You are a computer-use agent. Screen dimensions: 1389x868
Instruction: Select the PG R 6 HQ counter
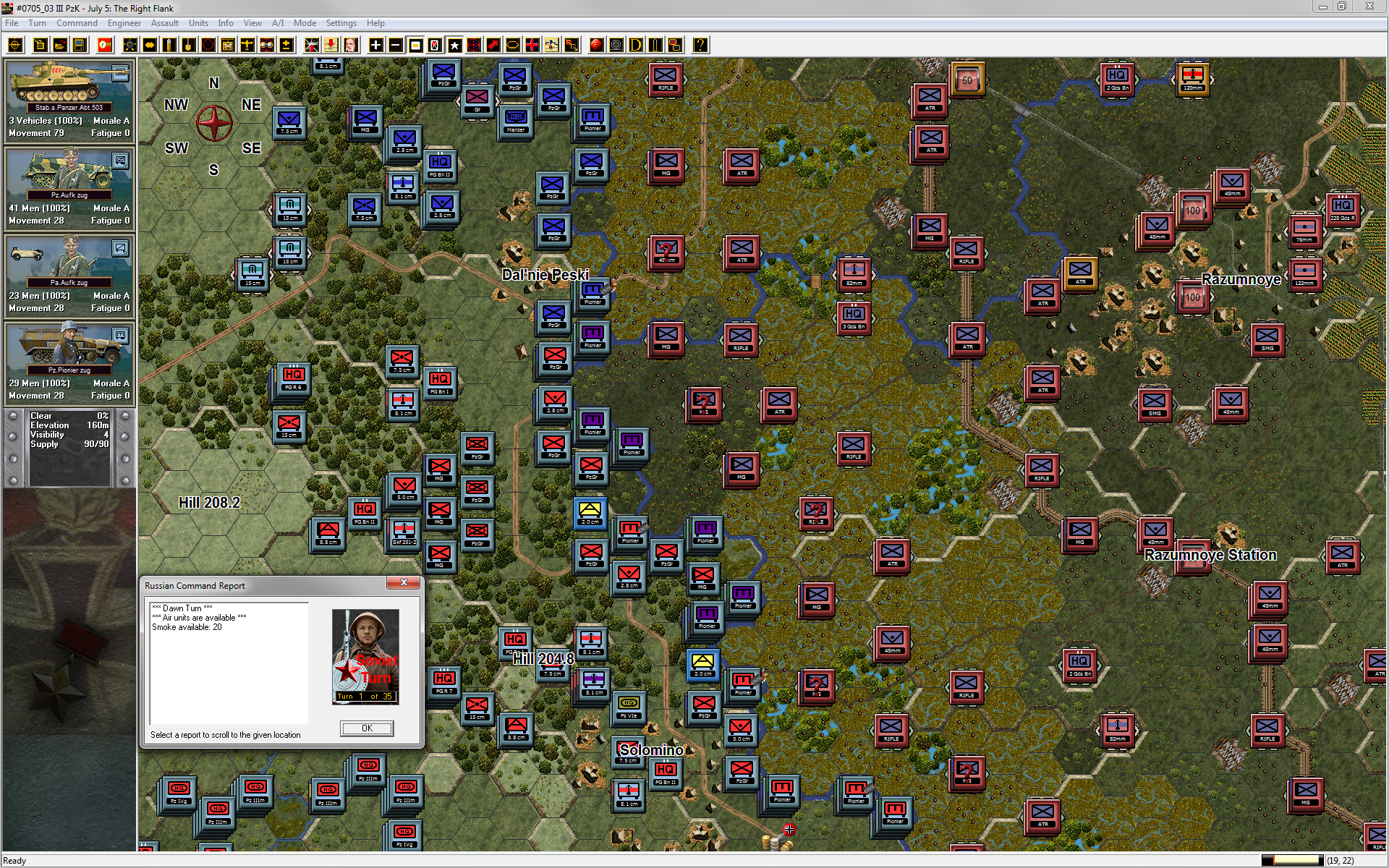[293, 379]
